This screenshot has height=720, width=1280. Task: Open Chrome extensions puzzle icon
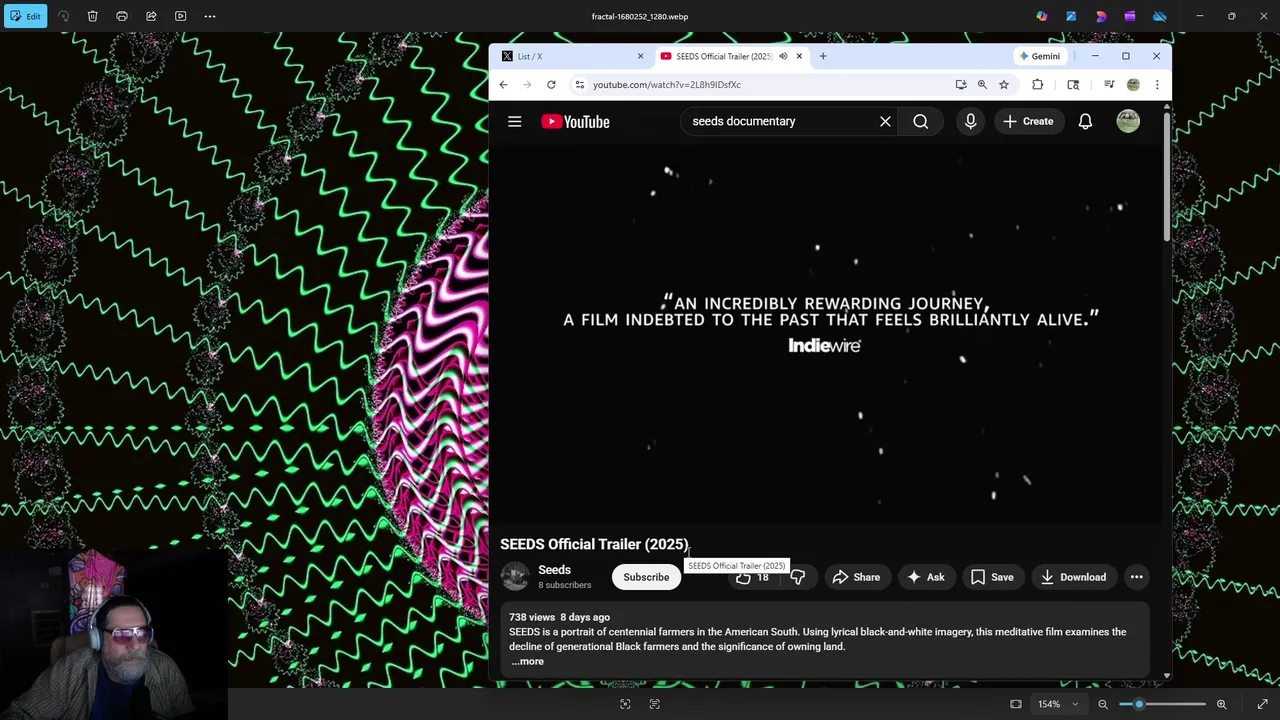coord(1037,85)
